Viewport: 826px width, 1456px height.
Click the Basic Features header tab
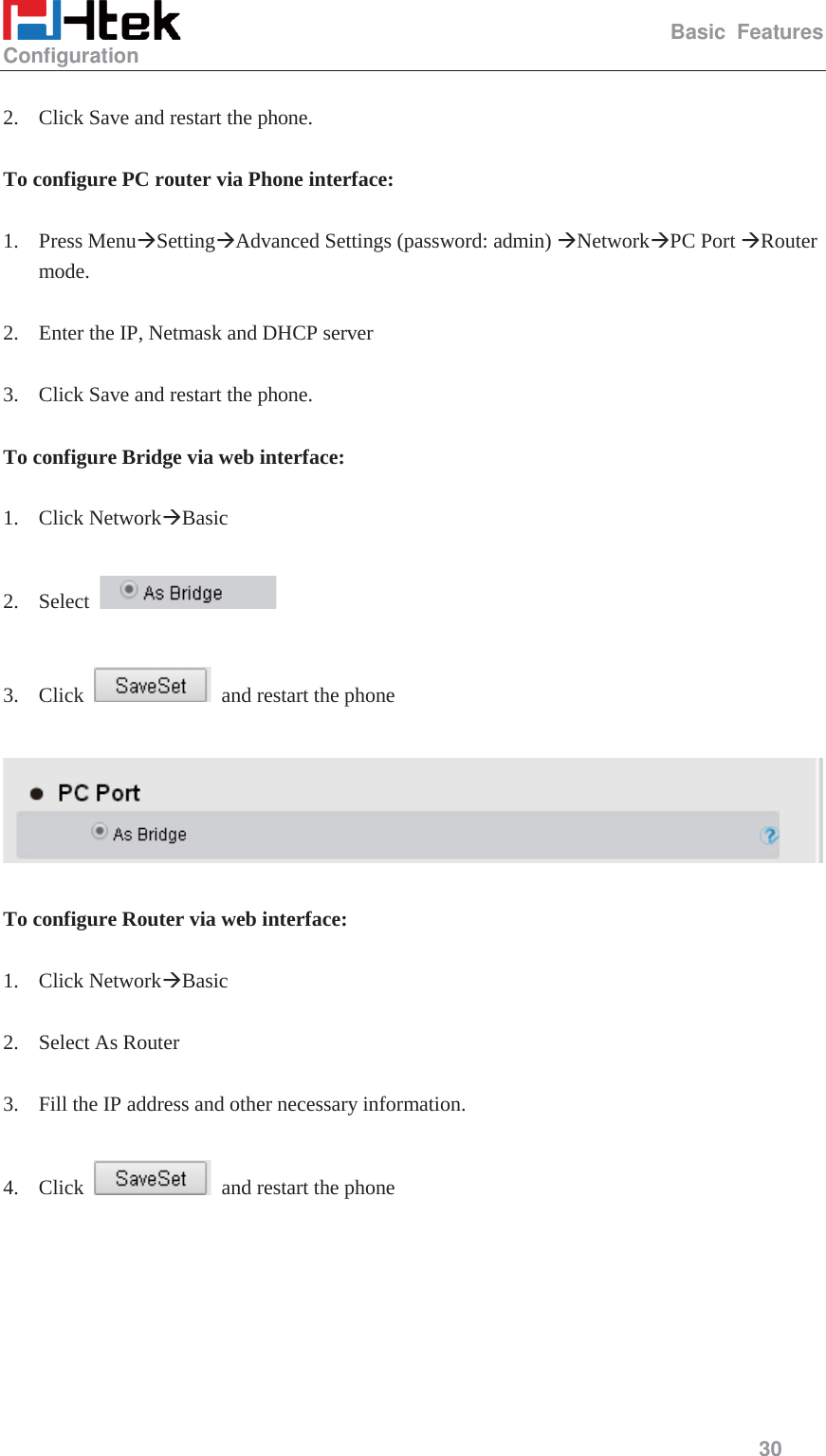pyautogui.click(x=745, y=31)
